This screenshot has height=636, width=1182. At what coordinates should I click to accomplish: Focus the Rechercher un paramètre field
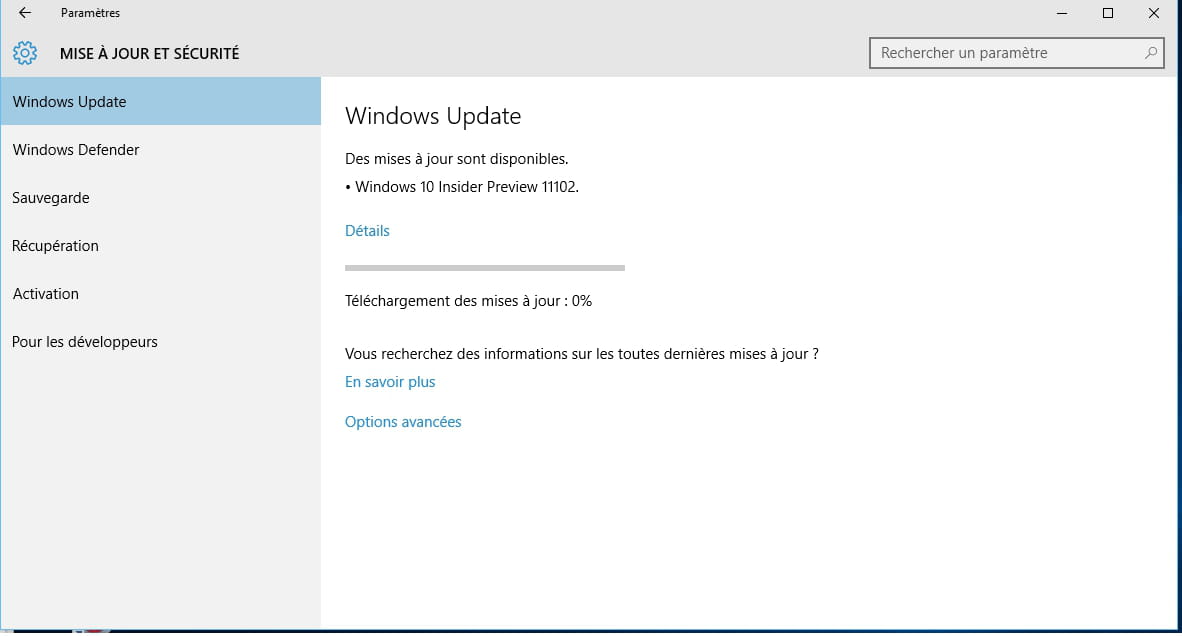1016,54
